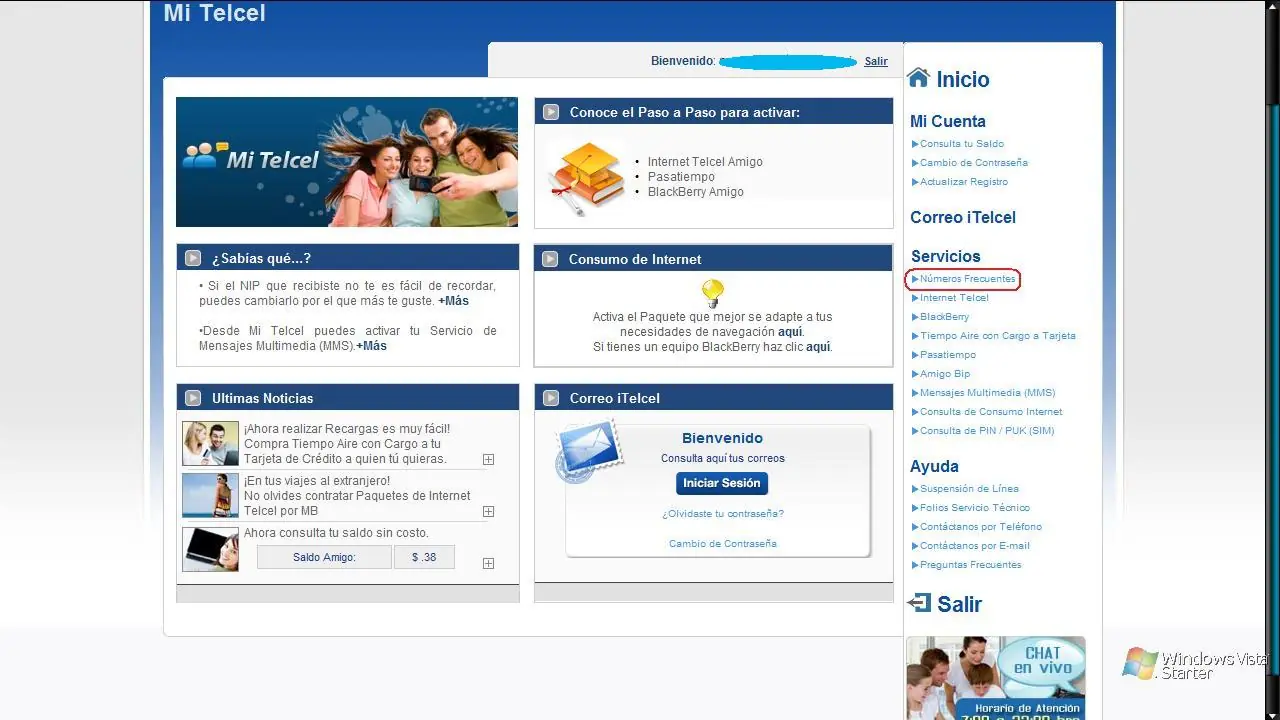Click the blue envelope mail icon

(589, 449)
